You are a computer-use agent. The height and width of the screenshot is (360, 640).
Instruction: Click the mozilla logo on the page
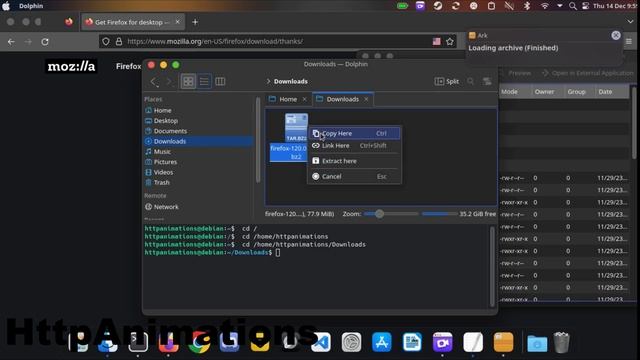[71, 66]
